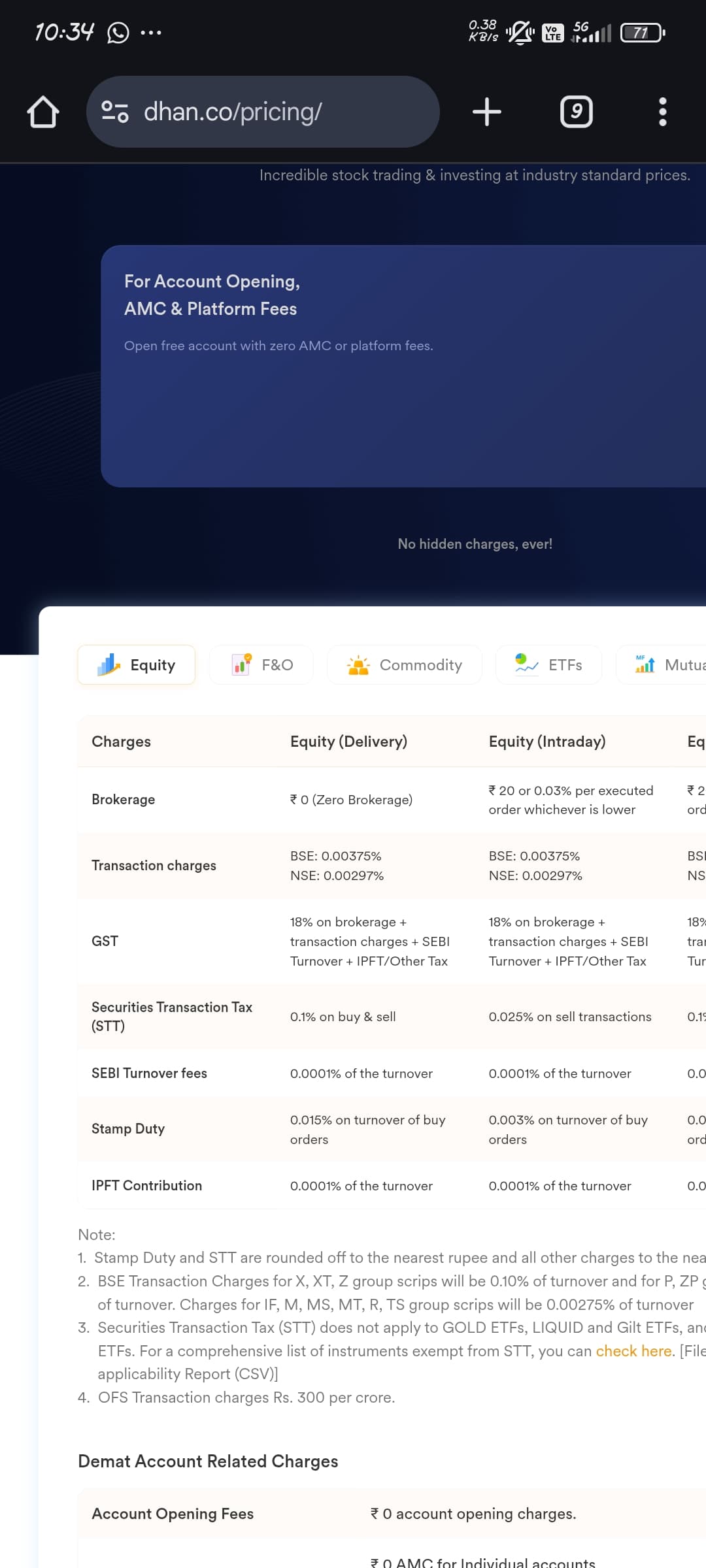Click '0.025% on sell transactions' cell
This screenshot has height=1568, width=706.
570,1017
